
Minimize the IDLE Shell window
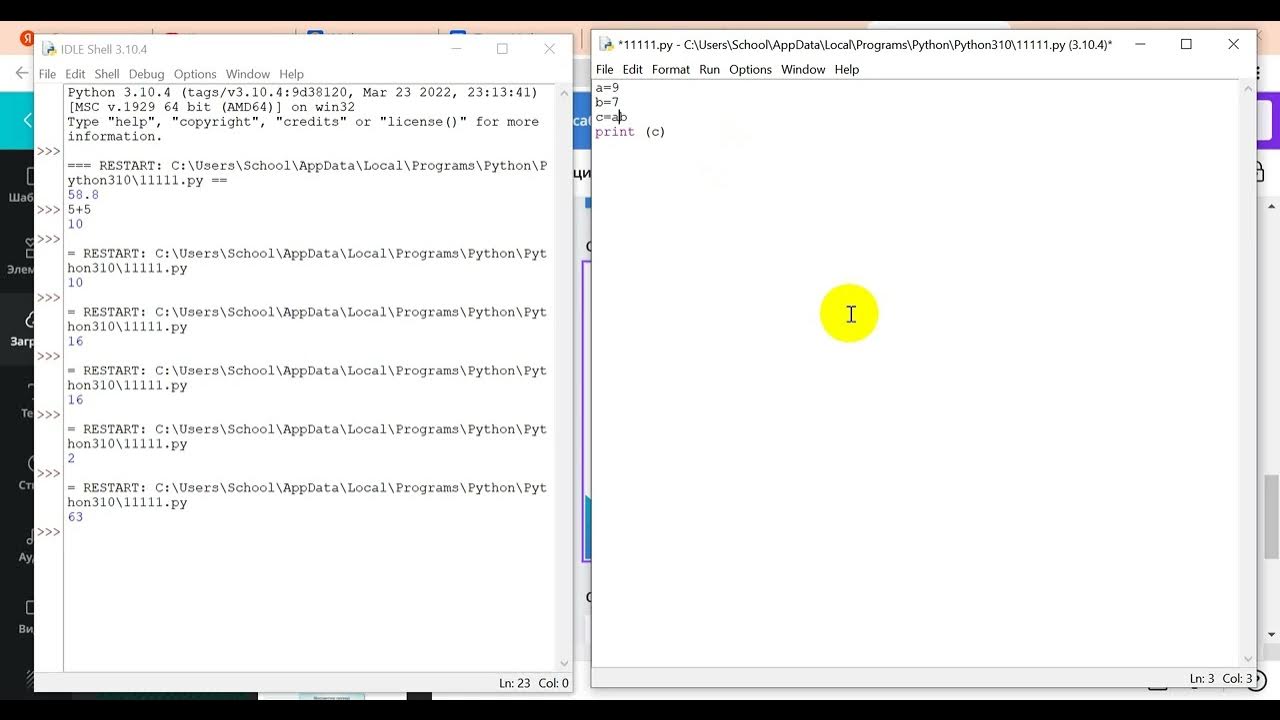click(x=456, y=49)
